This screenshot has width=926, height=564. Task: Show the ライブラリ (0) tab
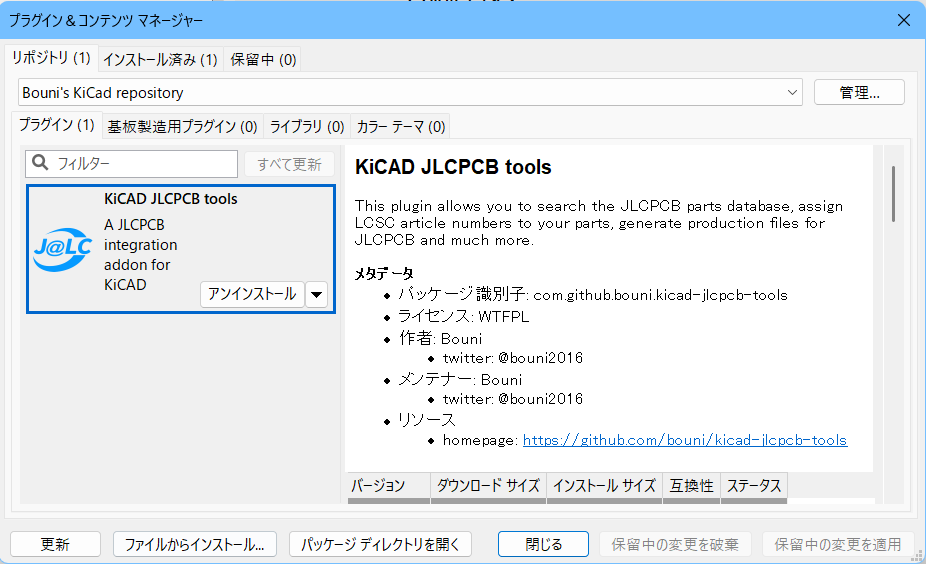tap(307, 126)
